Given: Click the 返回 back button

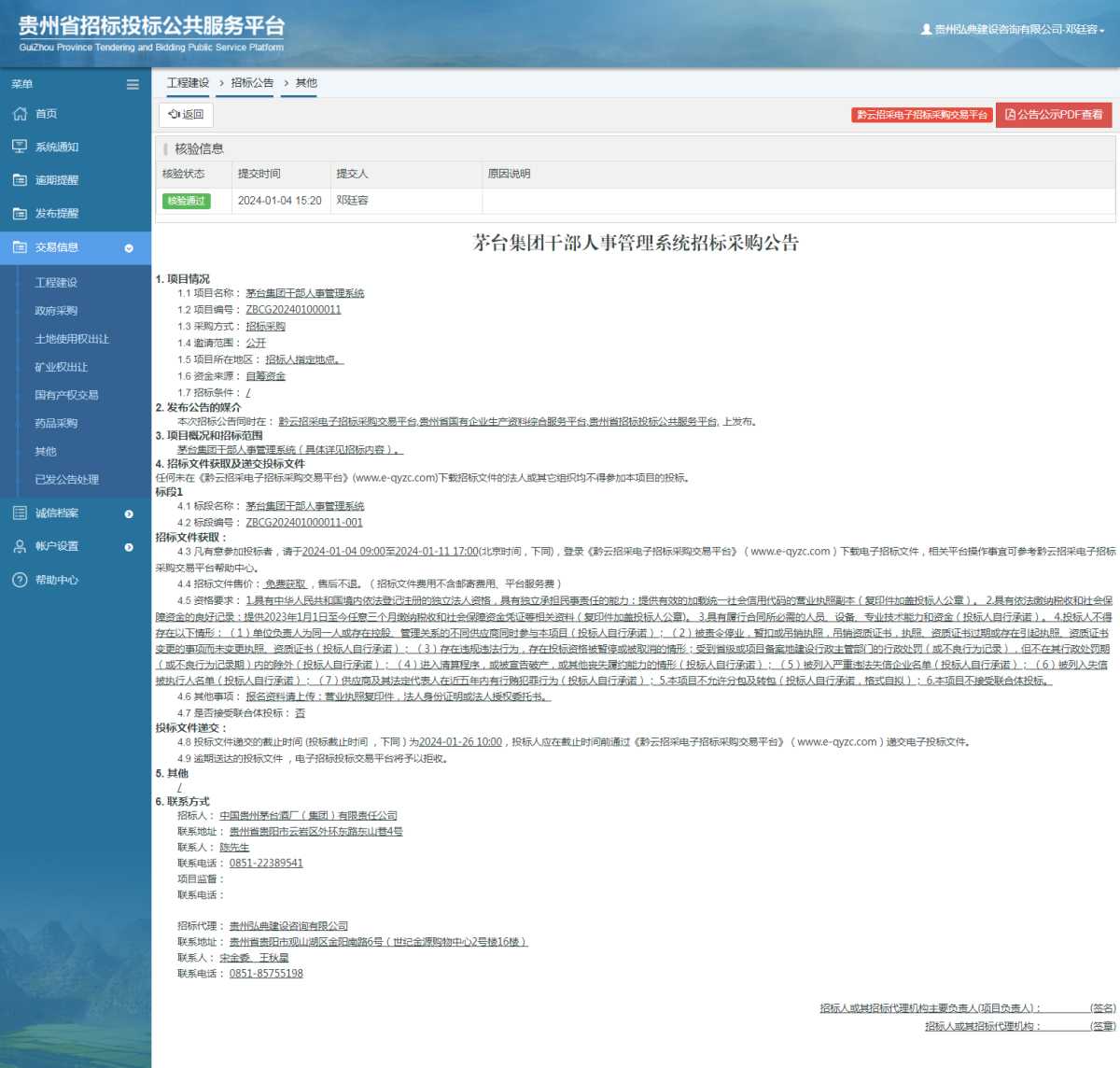Looking at the screenshot, I should (x=186, y=115).
